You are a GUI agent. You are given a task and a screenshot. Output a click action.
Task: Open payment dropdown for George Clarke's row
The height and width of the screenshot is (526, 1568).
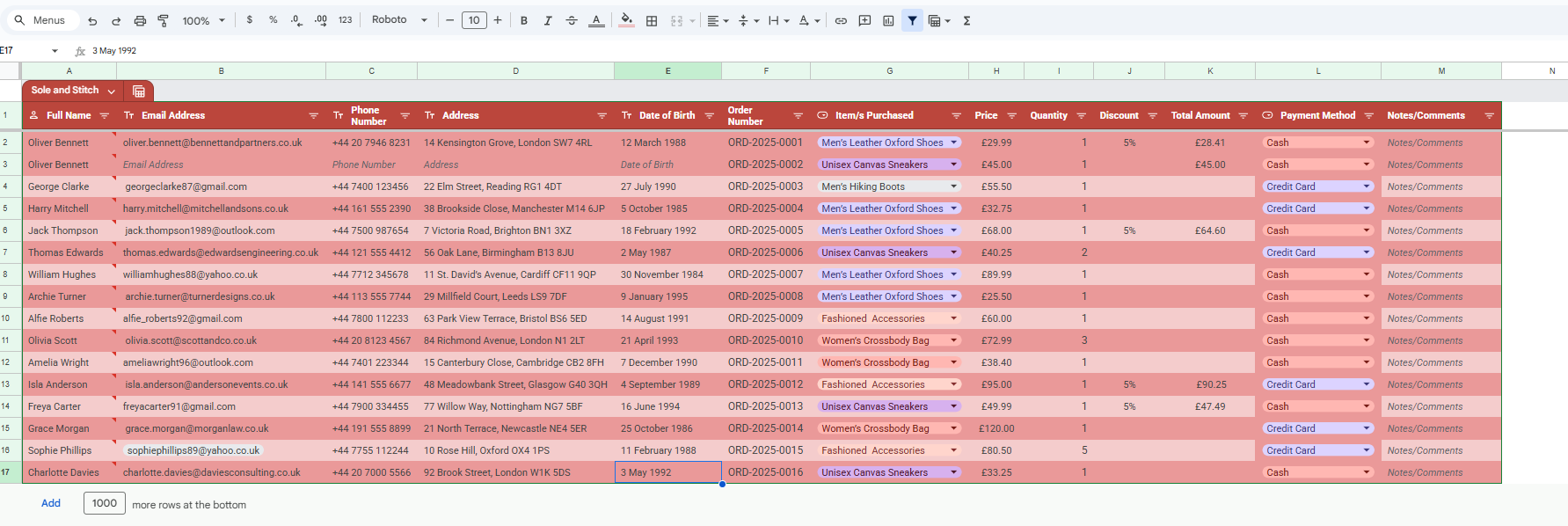[x=1367, y=186]
